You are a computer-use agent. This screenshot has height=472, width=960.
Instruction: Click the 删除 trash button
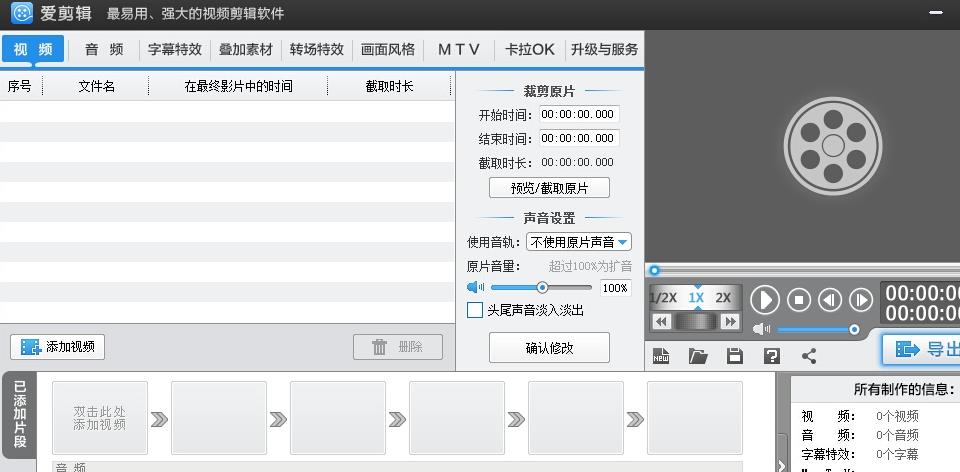(398, 347)
